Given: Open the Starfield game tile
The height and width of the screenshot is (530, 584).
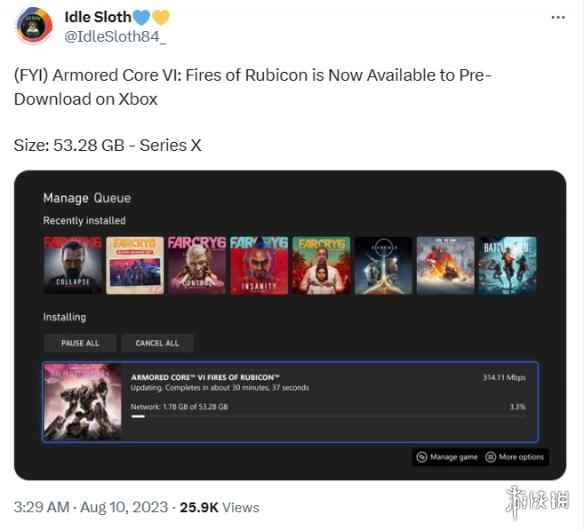Looking at the screenshot, I should (383, 265).
